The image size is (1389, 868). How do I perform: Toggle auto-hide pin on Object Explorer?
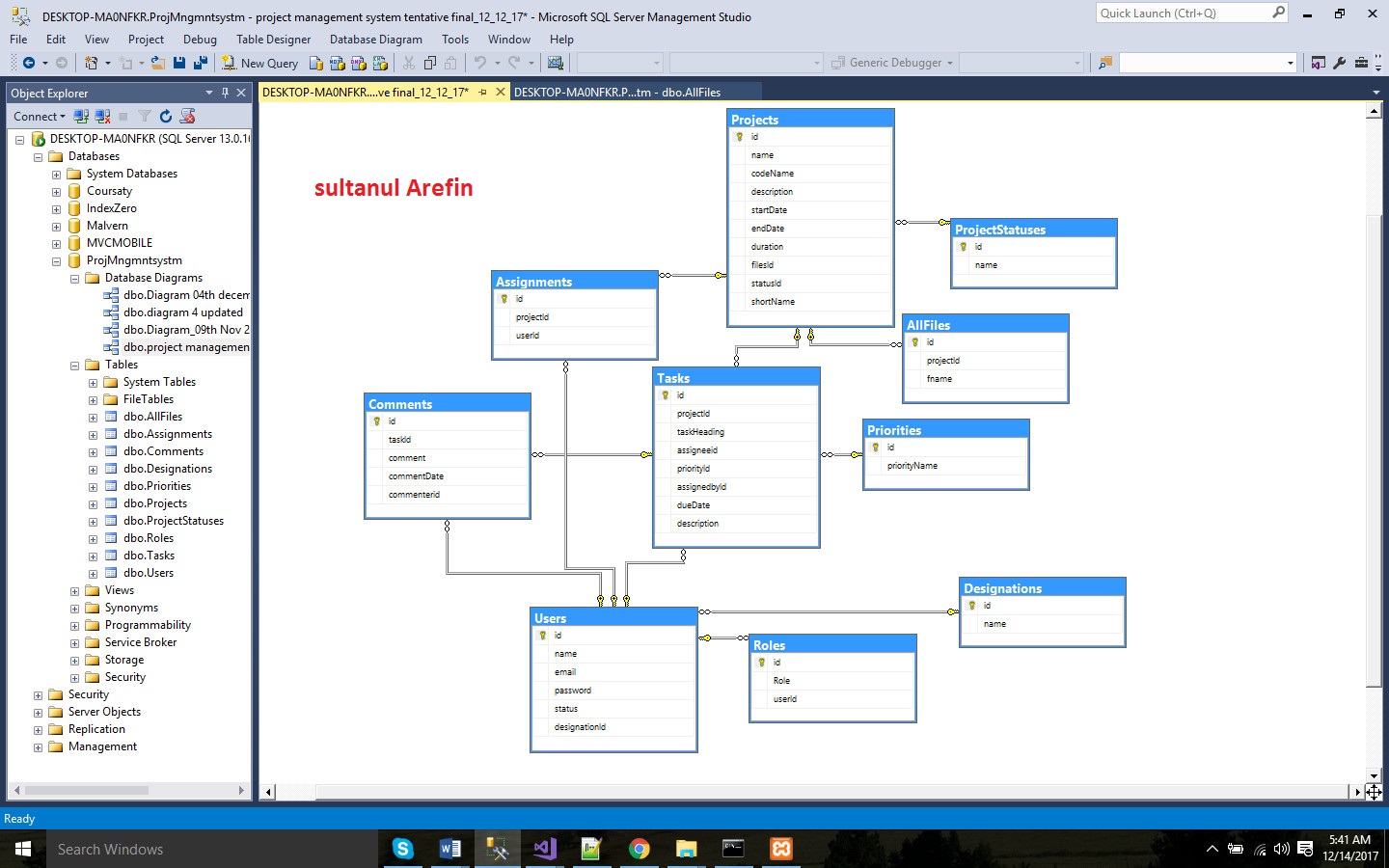click(225, 93)
